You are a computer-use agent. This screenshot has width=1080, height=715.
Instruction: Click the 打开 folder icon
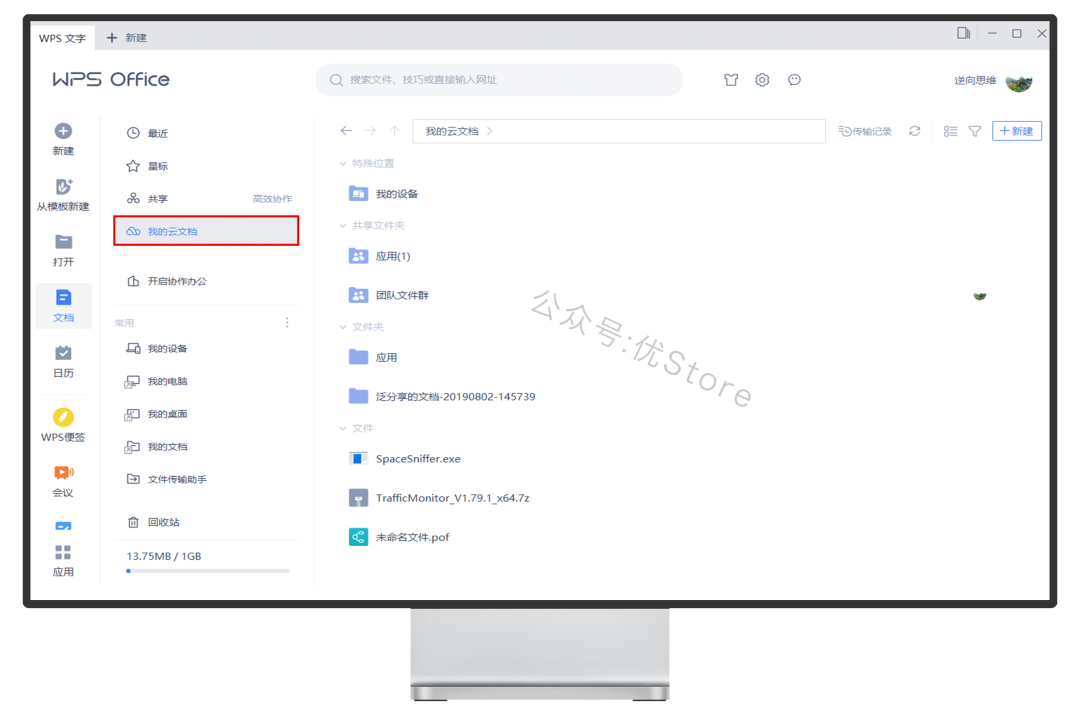point(63,242)
